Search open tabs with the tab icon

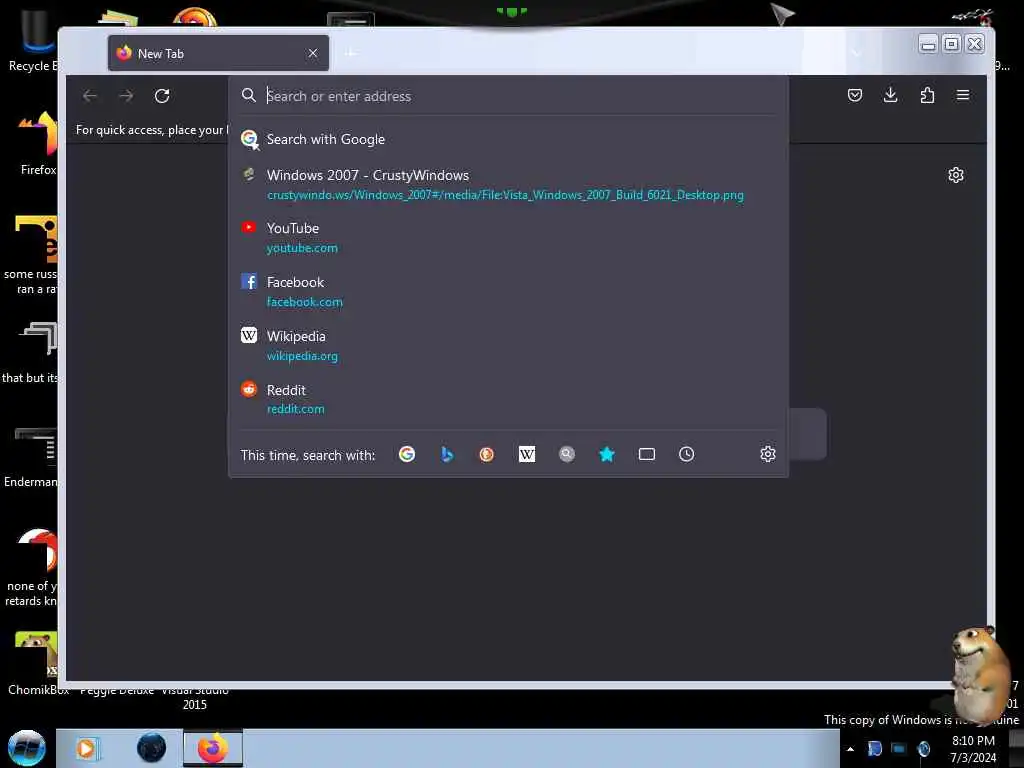pyautogui.click(x=647, y=454)
